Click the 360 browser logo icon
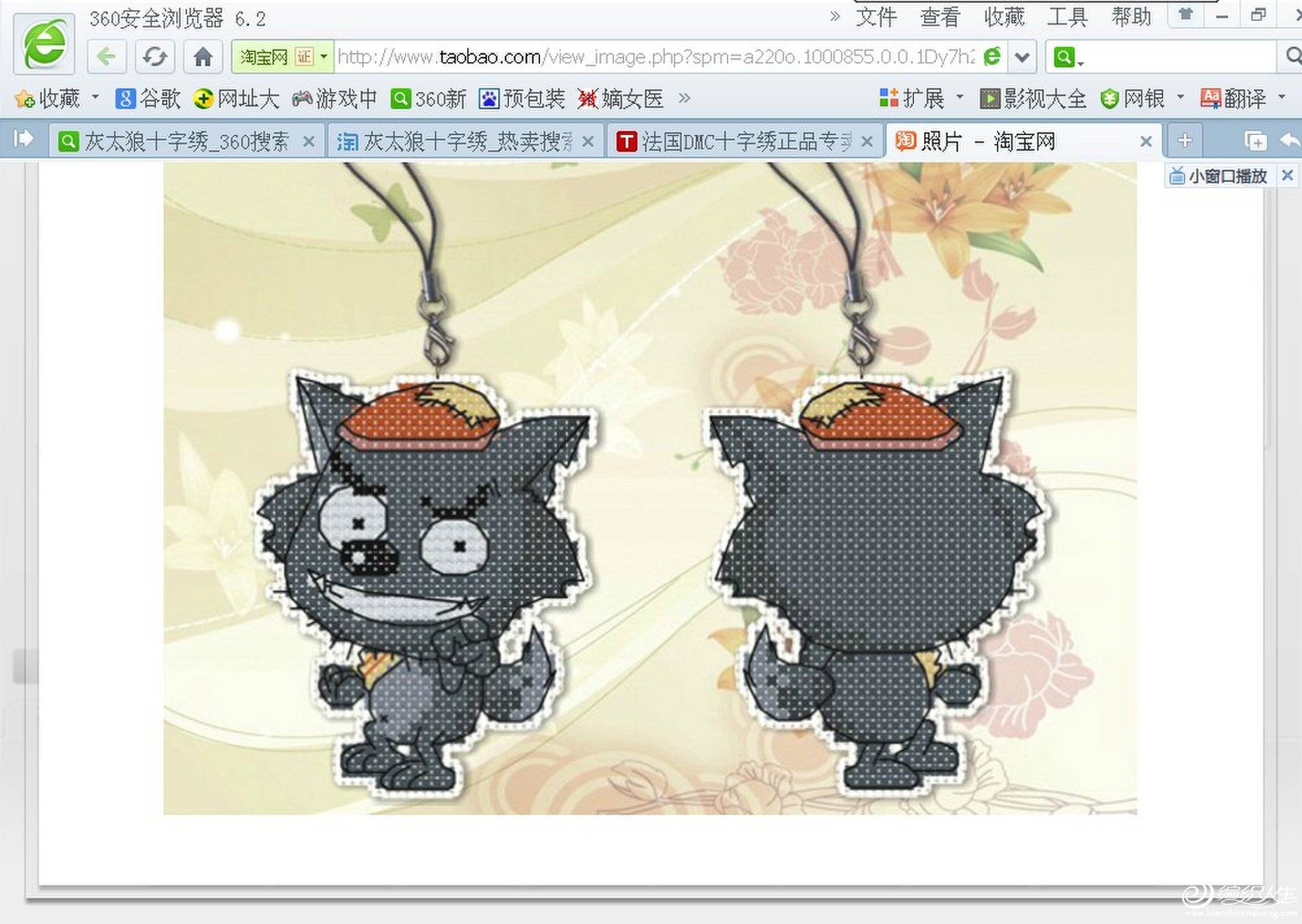Screen dimensions: 1302x924 coord(44,43)
